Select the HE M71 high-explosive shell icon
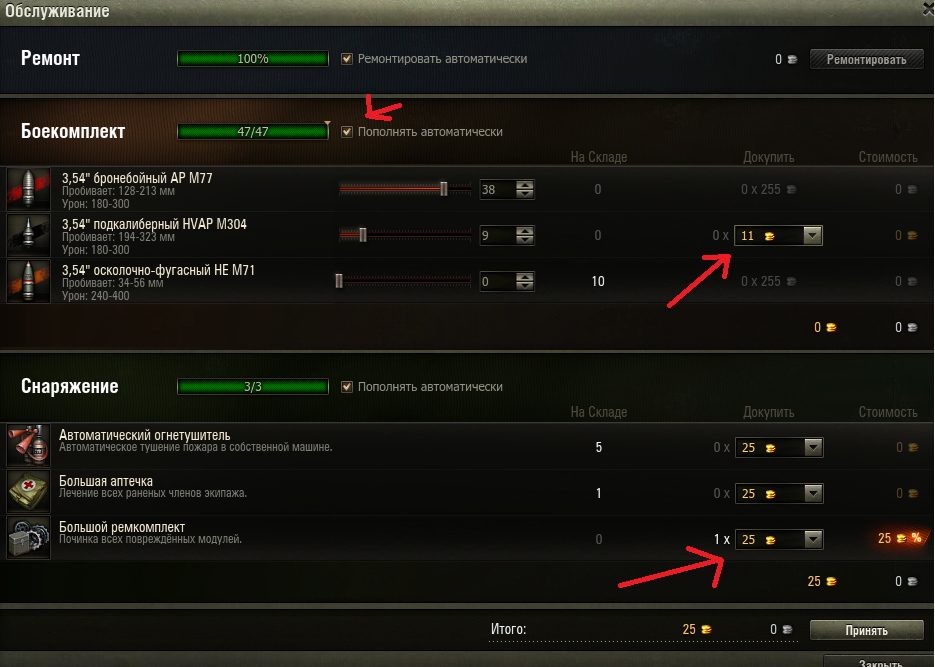Viewport: 935px width, 667px height. [28, 281]
